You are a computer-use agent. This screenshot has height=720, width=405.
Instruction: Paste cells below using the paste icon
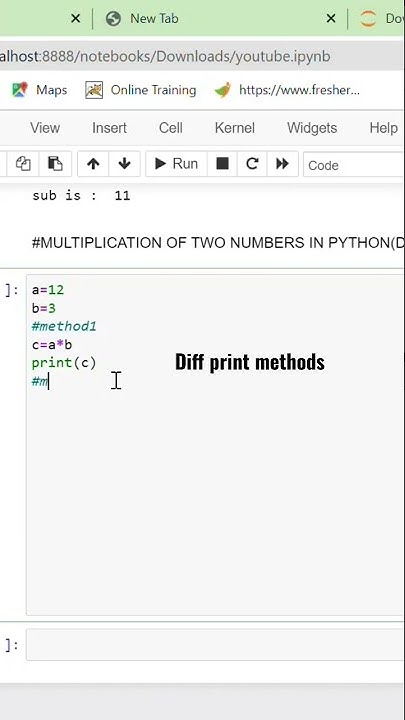pyautogui.click(x=55, y=163)
